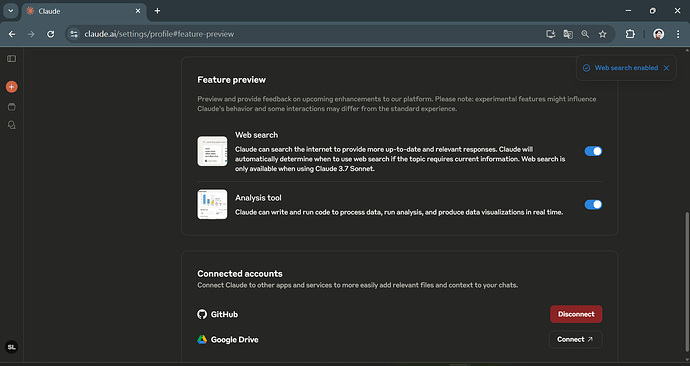View site information icon in address bar

tap(74, 34)
